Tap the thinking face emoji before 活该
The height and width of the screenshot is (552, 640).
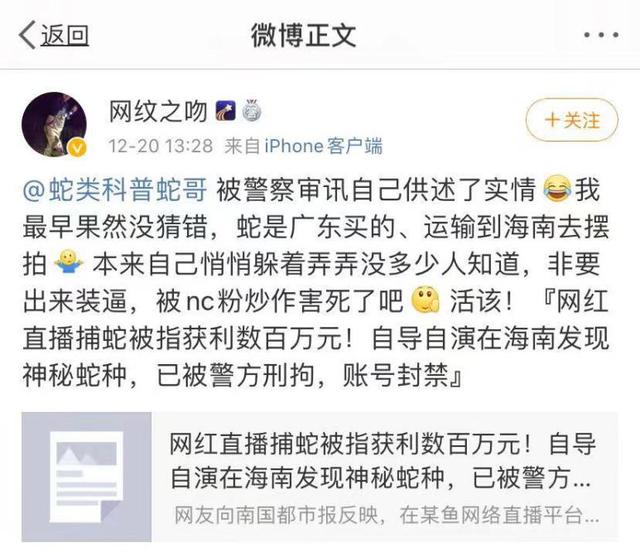[x=426, y=300]
